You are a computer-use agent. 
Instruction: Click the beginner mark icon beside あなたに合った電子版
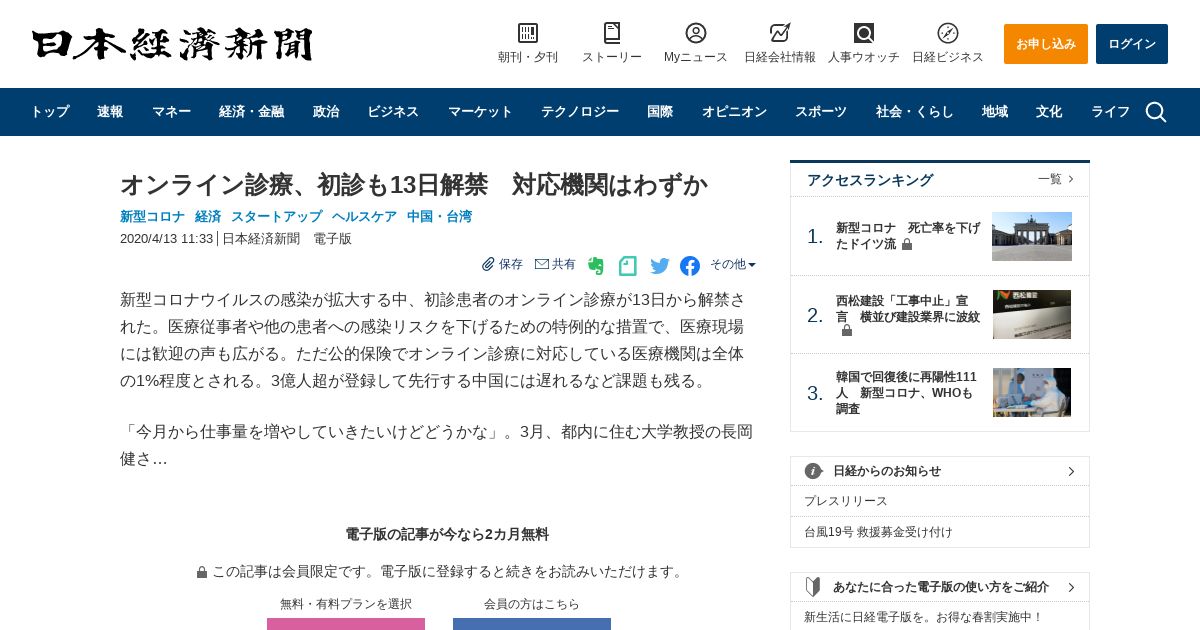(x=813, y=587)
